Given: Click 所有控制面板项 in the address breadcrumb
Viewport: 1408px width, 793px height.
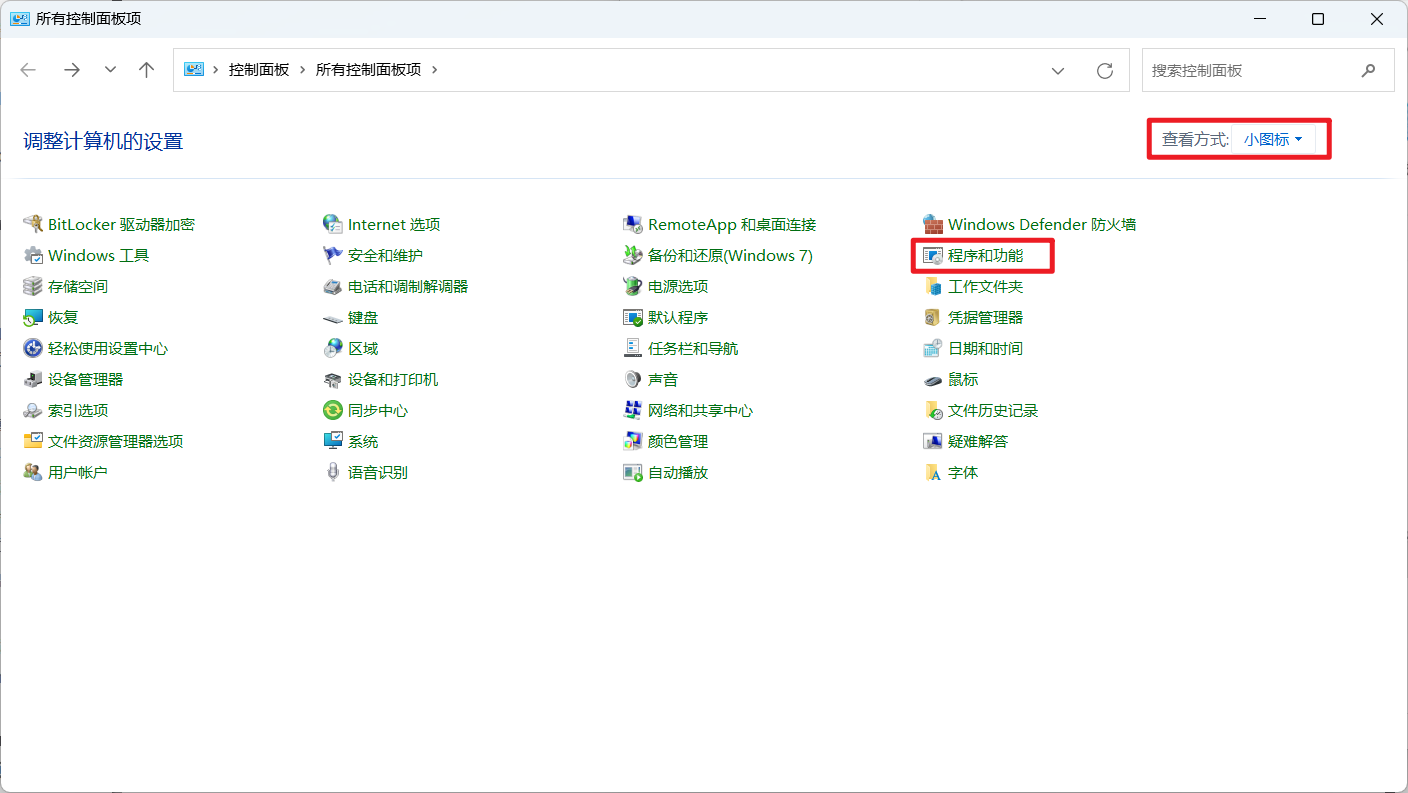Looking at the screenshot, I should 368,70.
